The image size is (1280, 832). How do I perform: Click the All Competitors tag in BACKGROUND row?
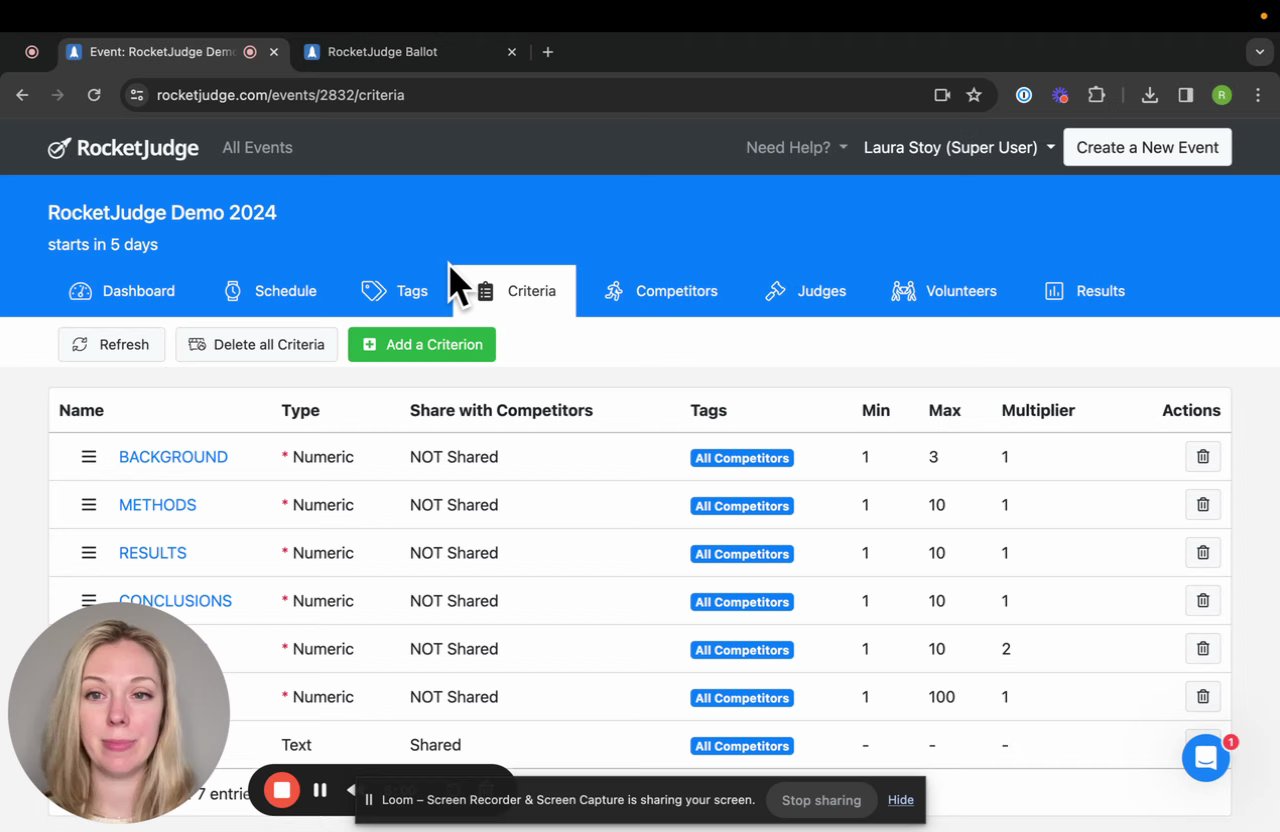coord(742,458)
